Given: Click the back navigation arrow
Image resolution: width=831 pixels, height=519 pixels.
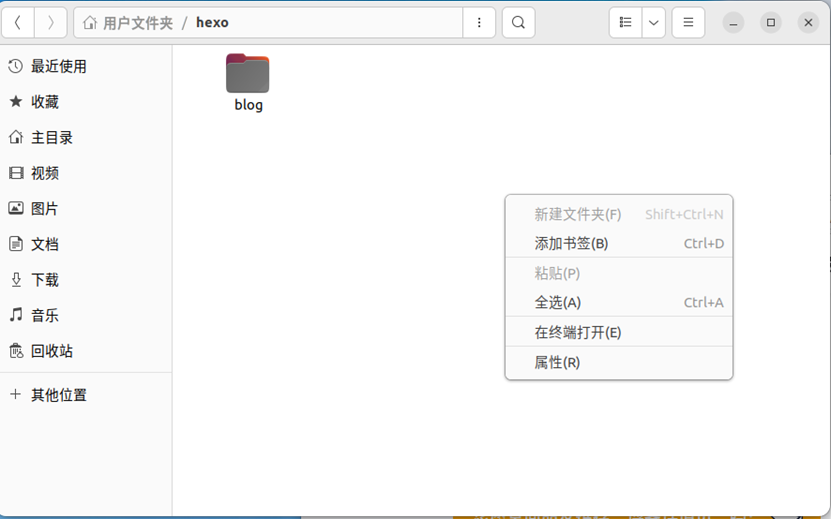Looking at the screenshot, I should [x=18, y=22].
